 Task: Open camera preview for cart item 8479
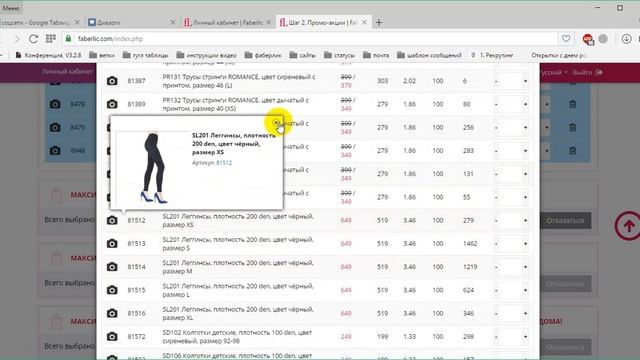tap(55, 127)
